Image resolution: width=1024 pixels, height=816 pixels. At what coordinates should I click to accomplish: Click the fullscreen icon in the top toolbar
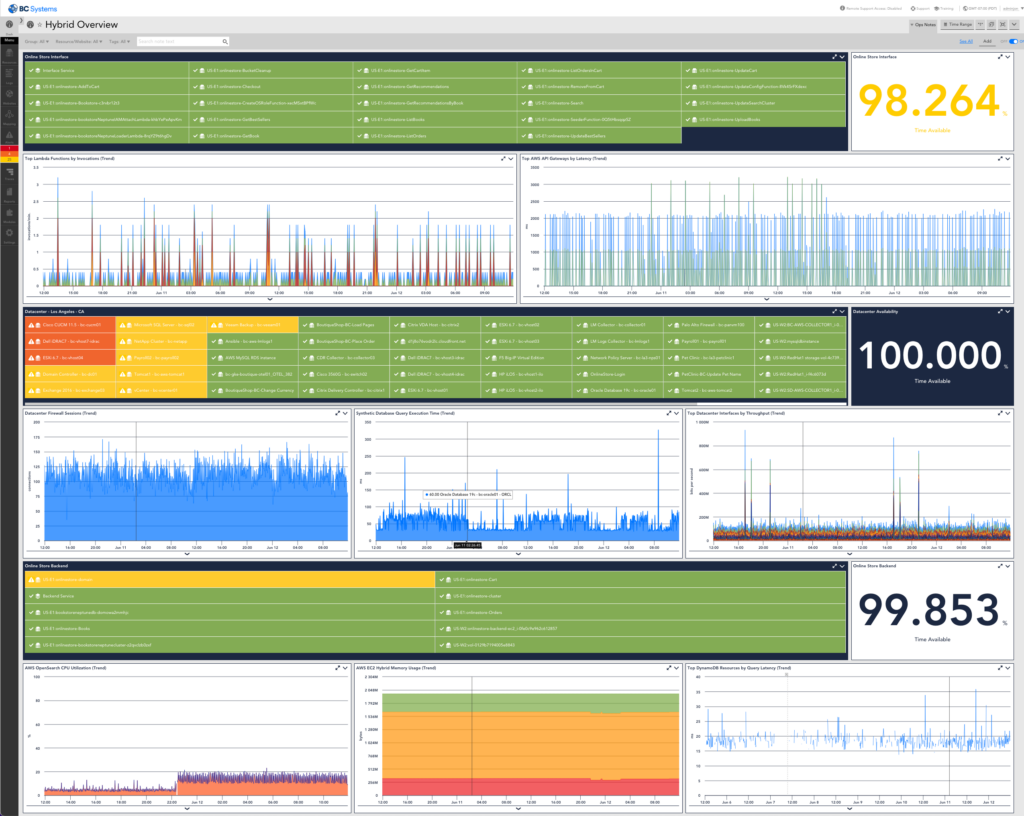click(x=1002, y=24)
